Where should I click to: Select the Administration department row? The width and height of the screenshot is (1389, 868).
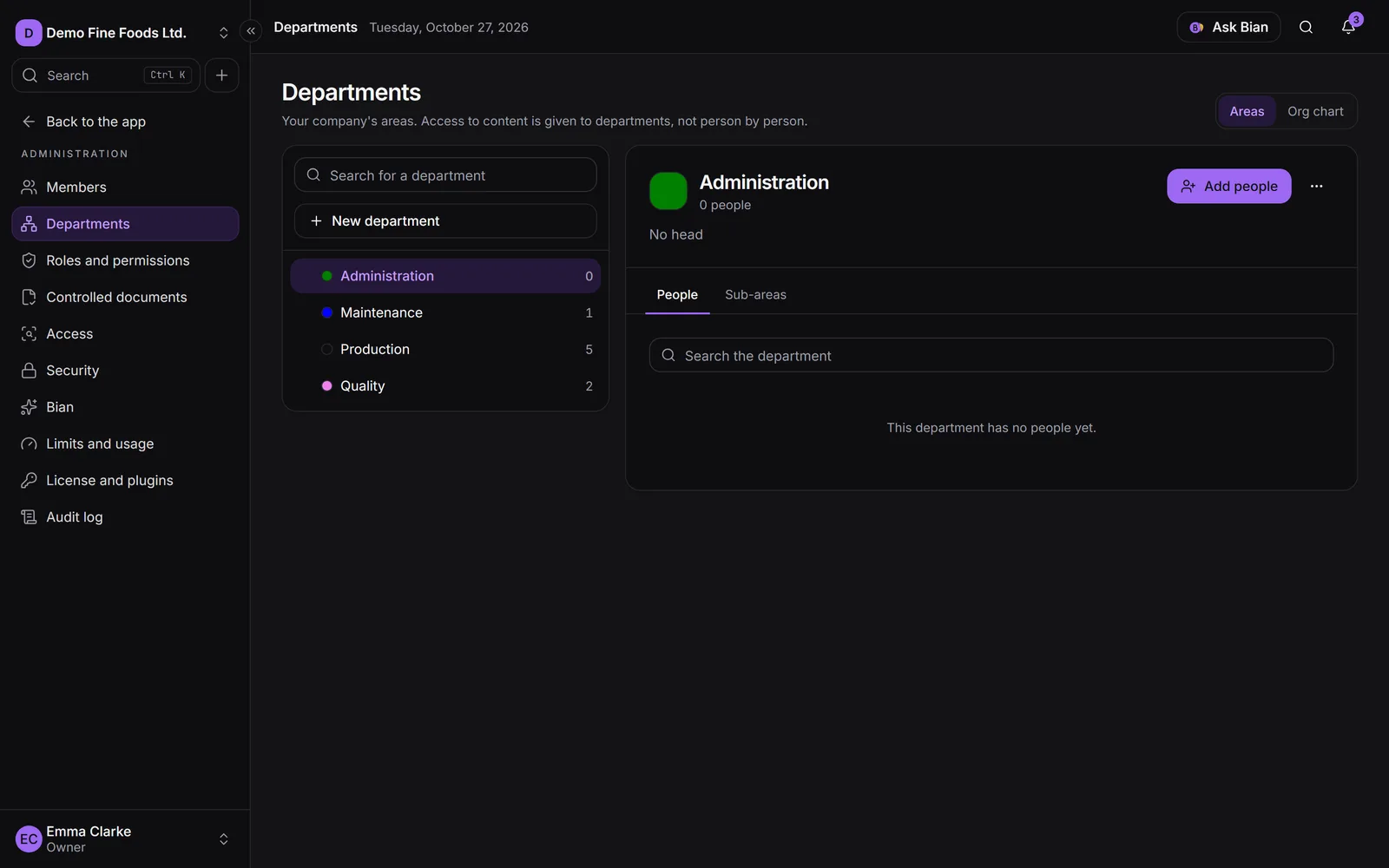(445, 276)
